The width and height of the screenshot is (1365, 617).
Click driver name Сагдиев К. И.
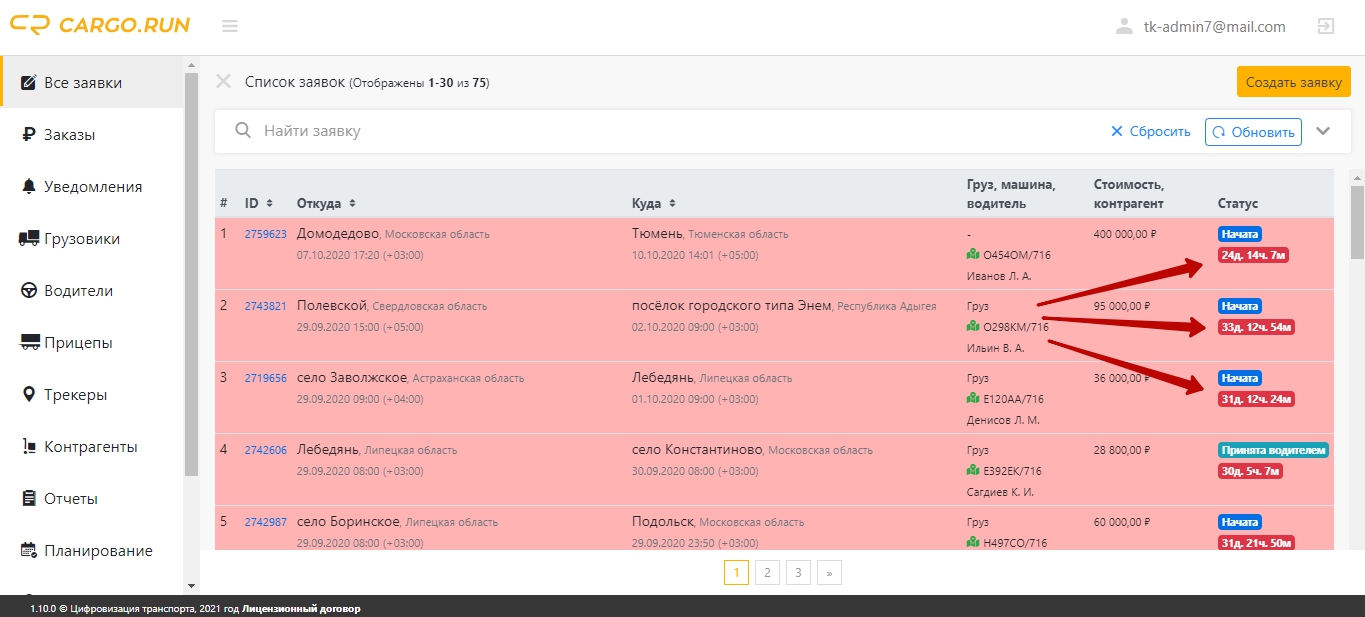pos(1000,492)
